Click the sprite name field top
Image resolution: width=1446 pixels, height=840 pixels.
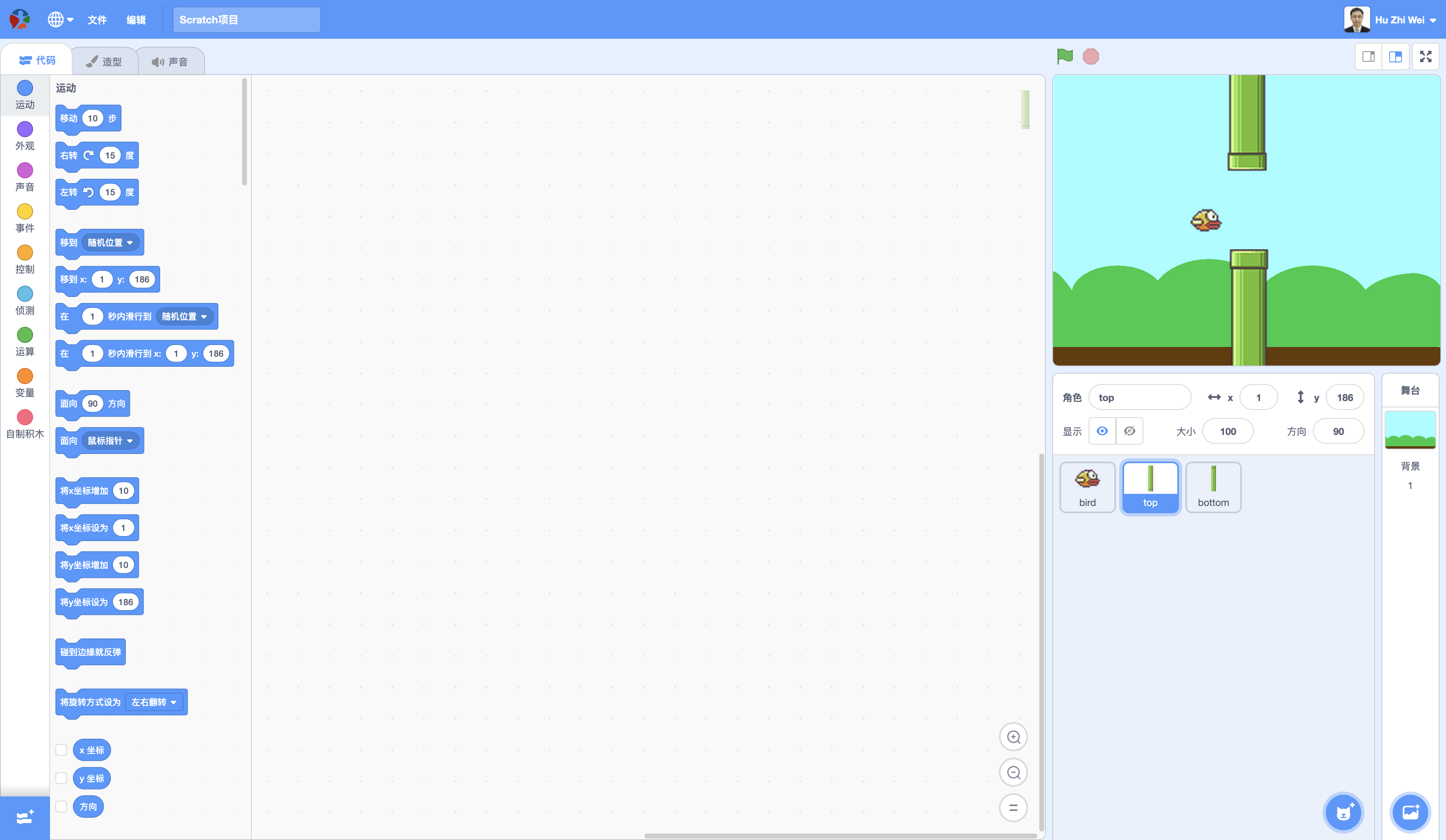point(1140,397)
